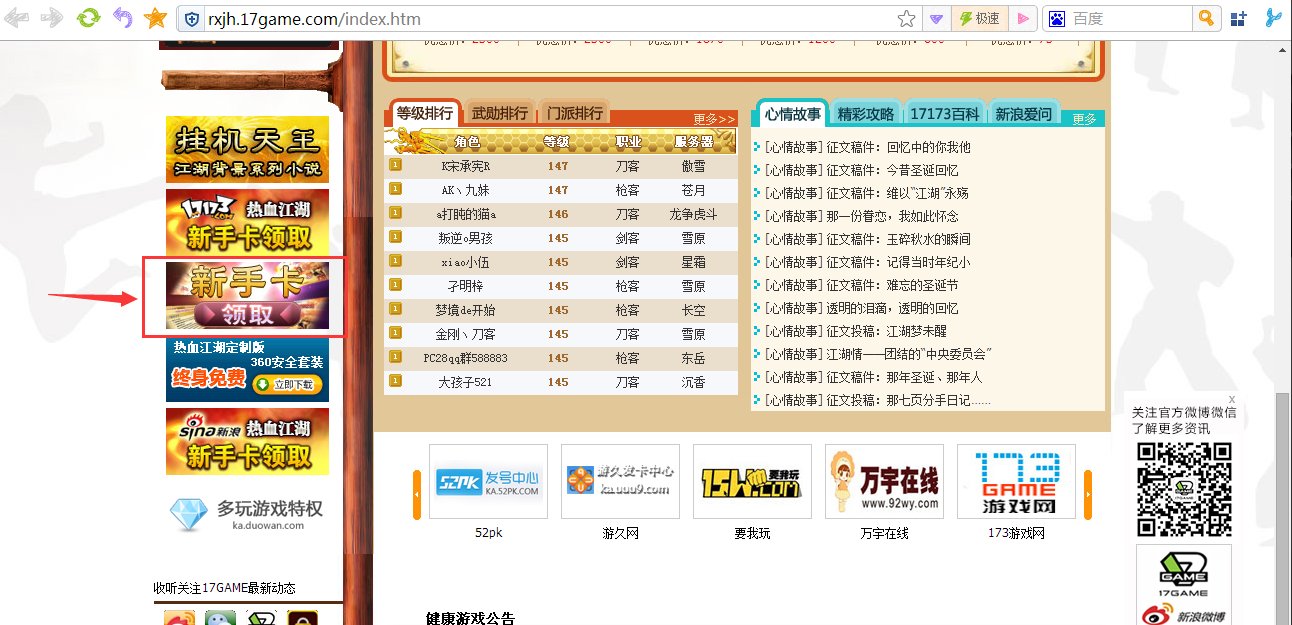The image size is (1292, 625).
Task: Open the 52pk partner logo
Action: click(488, 482)
